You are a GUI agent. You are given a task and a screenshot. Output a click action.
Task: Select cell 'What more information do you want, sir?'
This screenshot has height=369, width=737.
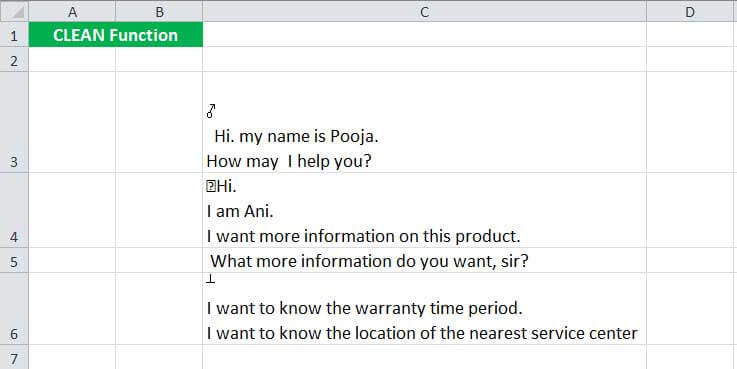(424, 260)
